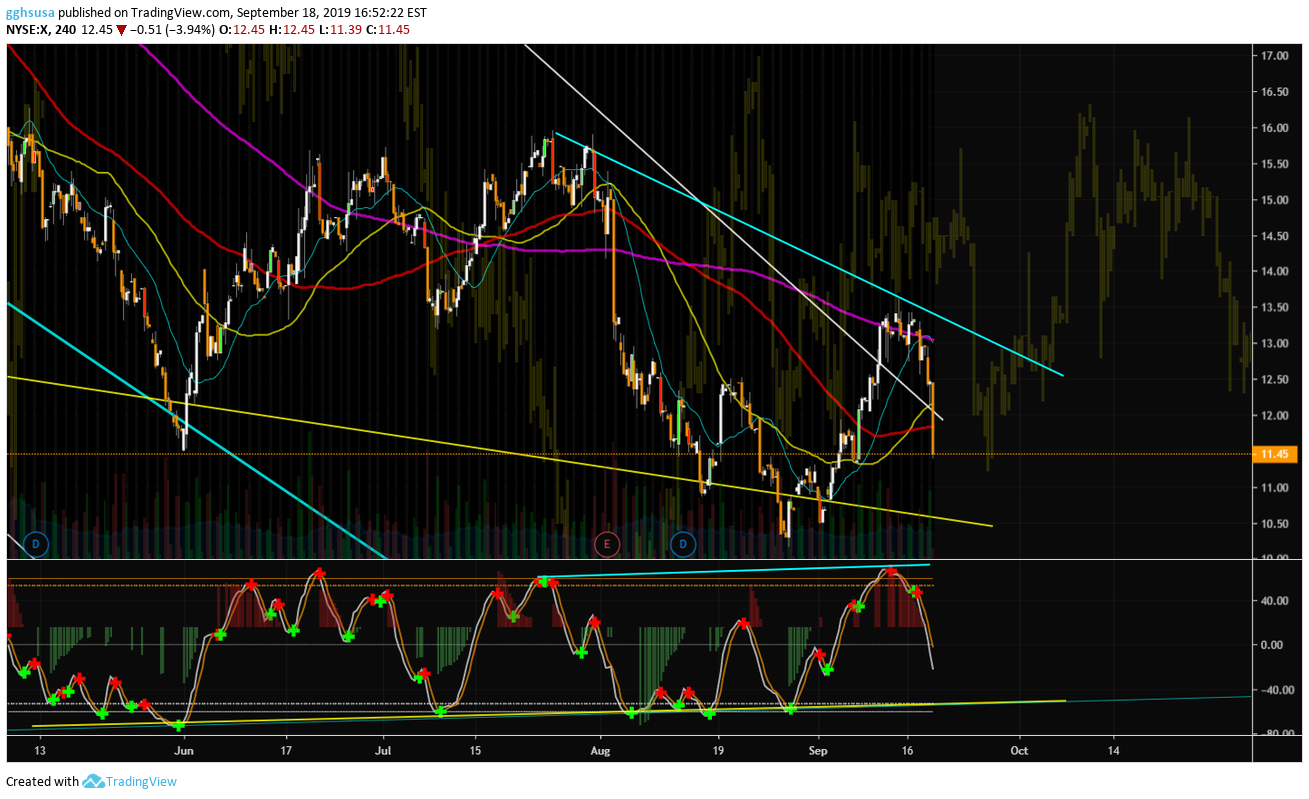The image size is (1309, 799).
Task: Click the 'Jun' date on the time axis
Action: point(184,749)
